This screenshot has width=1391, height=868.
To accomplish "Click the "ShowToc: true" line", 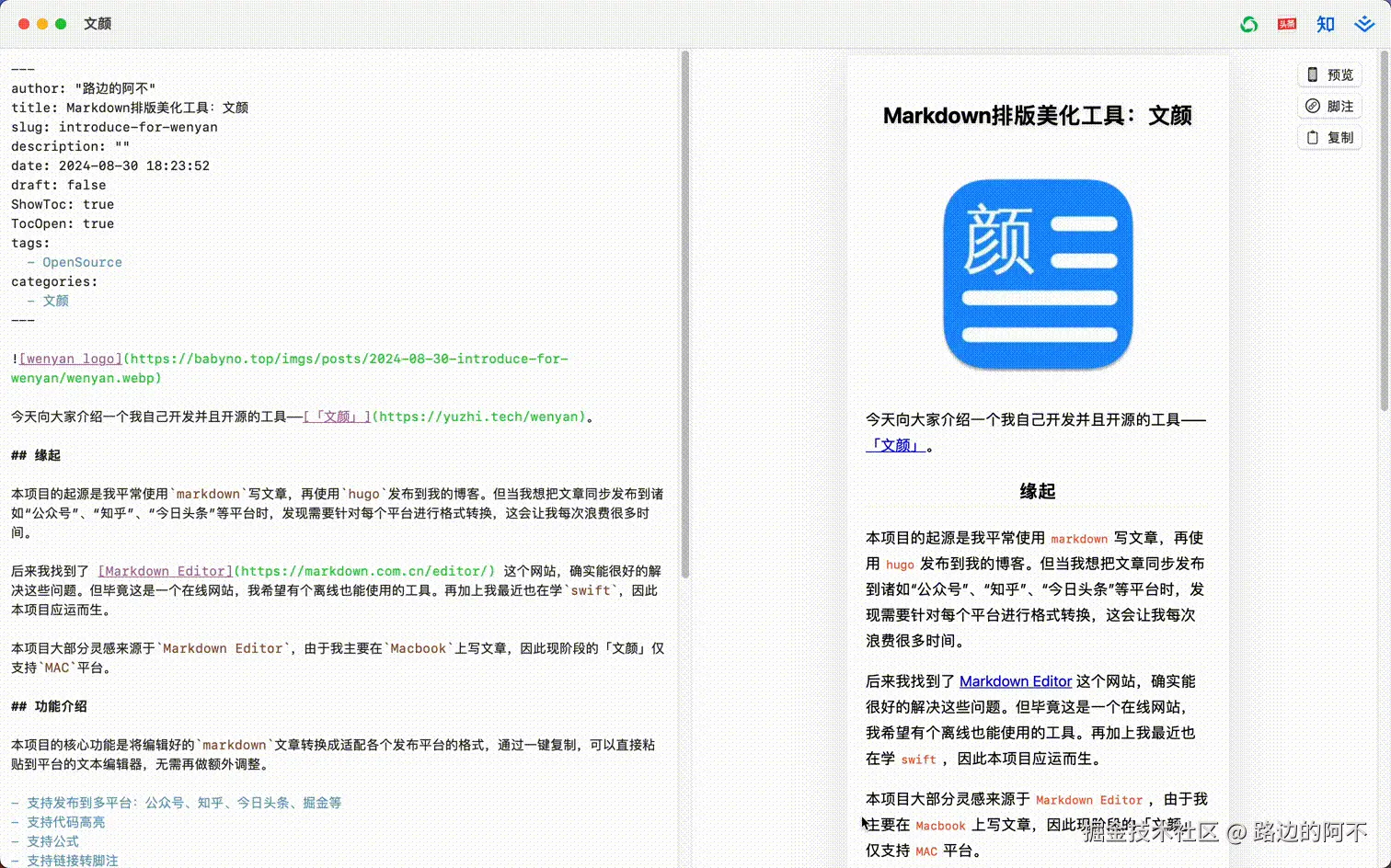I will (x=63, y=204).
